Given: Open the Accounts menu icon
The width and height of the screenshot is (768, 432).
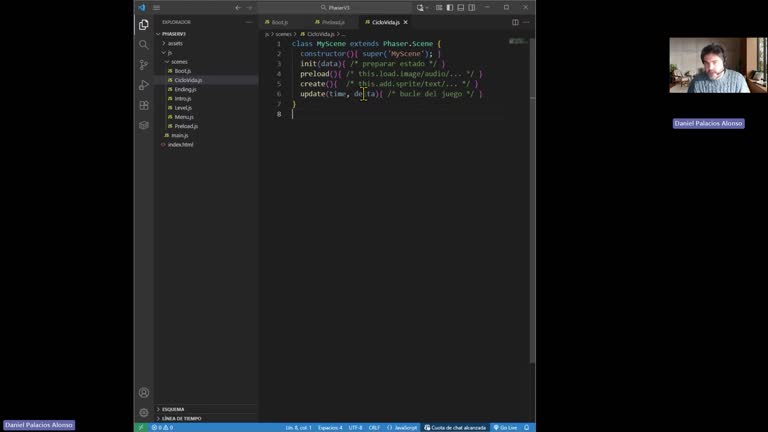Looking at the screenshot, I should (x=144, y=392).
